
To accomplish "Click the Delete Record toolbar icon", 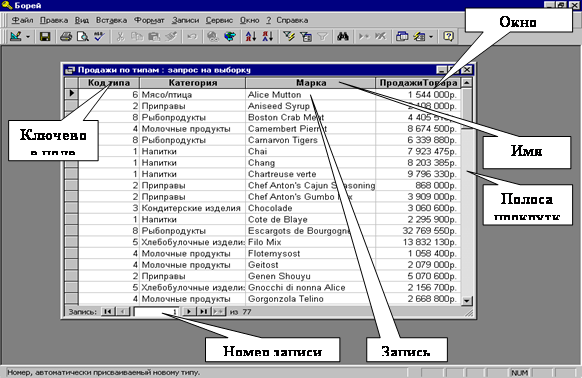I will pyautogui.click(x=380, y=36).
